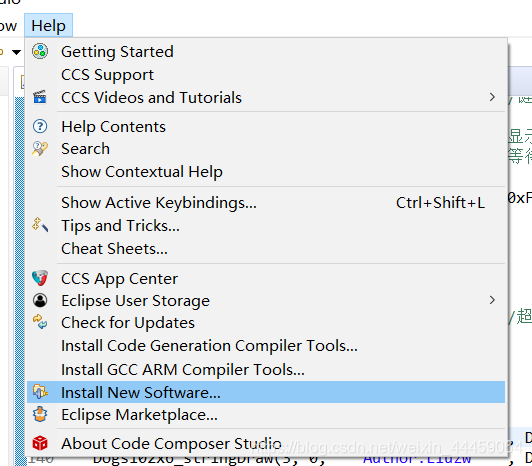The width and height of the screenshot is (532, 466).
Task: Open the Help menu in the menu bar
Action: click(48, 25)
